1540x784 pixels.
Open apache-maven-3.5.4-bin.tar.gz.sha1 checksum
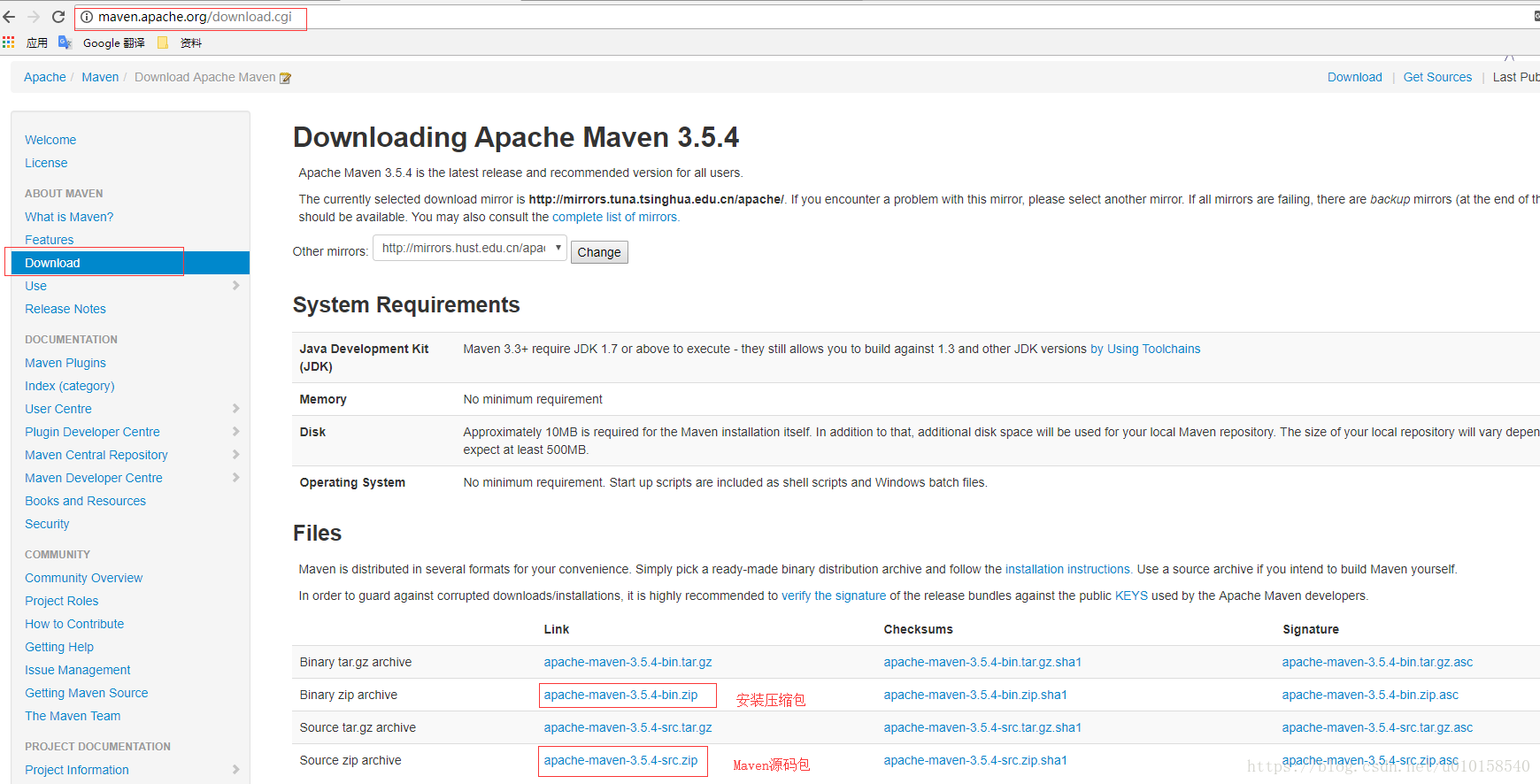pos(982,662)
